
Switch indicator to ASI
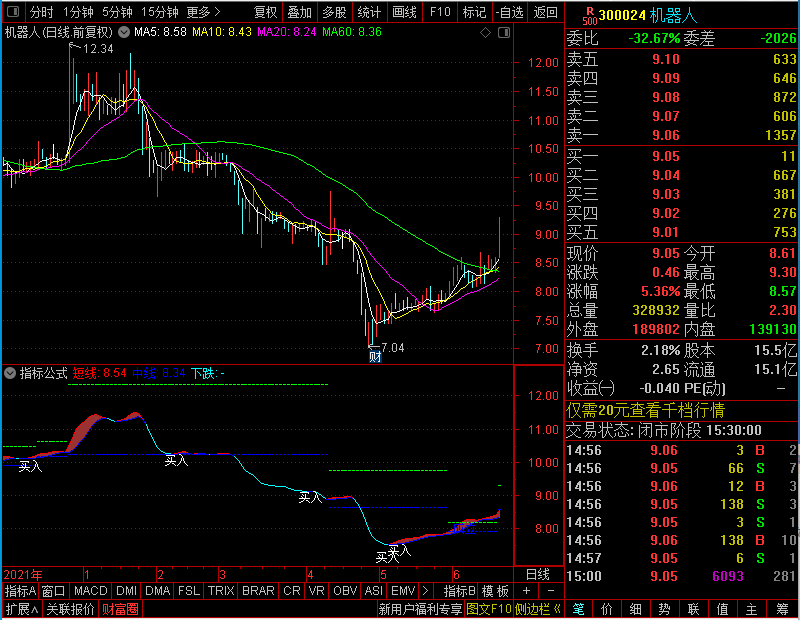pyautogui.click(x=373, y=591)
